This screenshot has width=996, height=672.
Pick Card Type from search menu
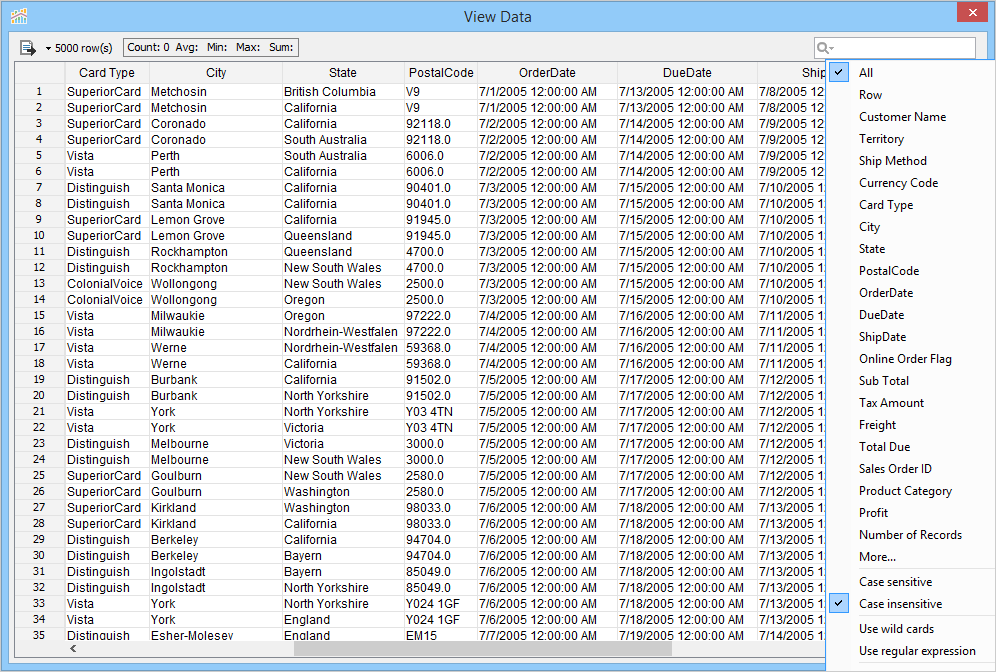(910, 205)
